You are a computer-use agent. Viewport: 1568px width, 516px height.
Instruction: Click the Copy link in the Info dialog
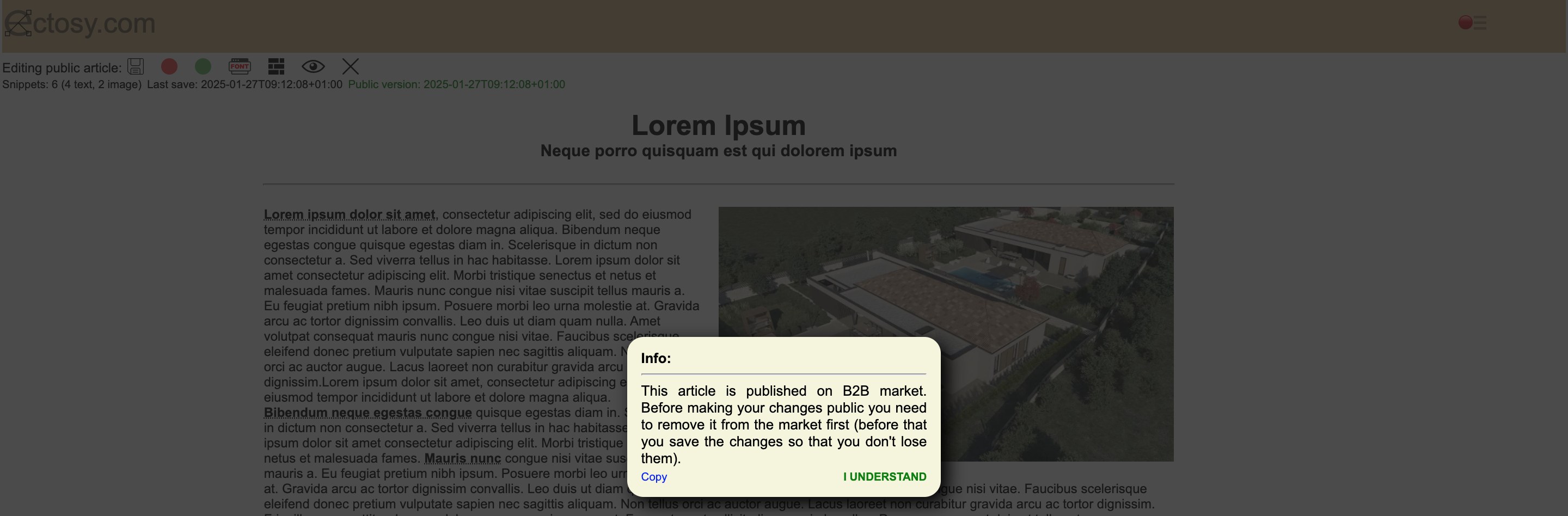[x=654, y=476]
